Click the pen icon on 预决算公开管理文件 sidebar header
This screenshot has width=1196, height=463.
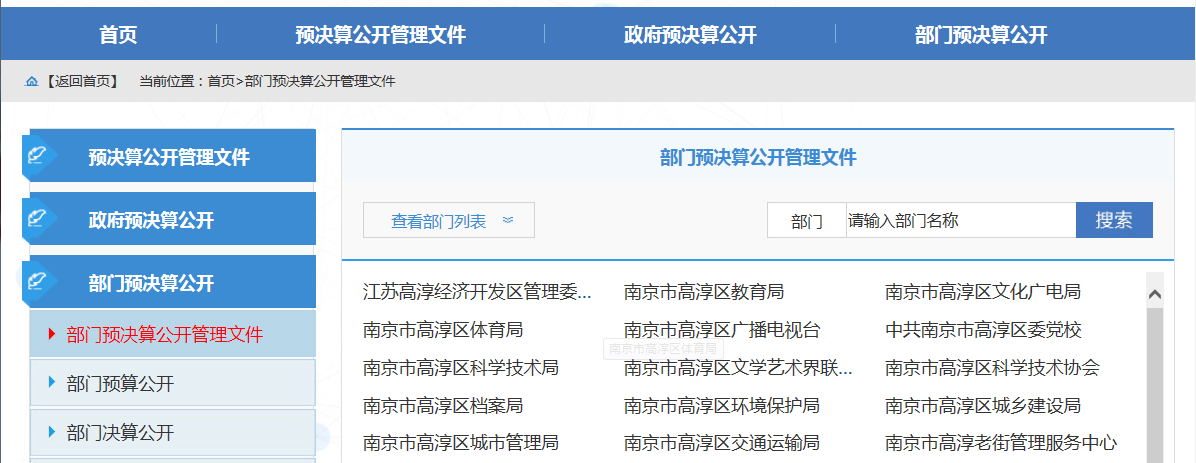click(x=37, y=156)
